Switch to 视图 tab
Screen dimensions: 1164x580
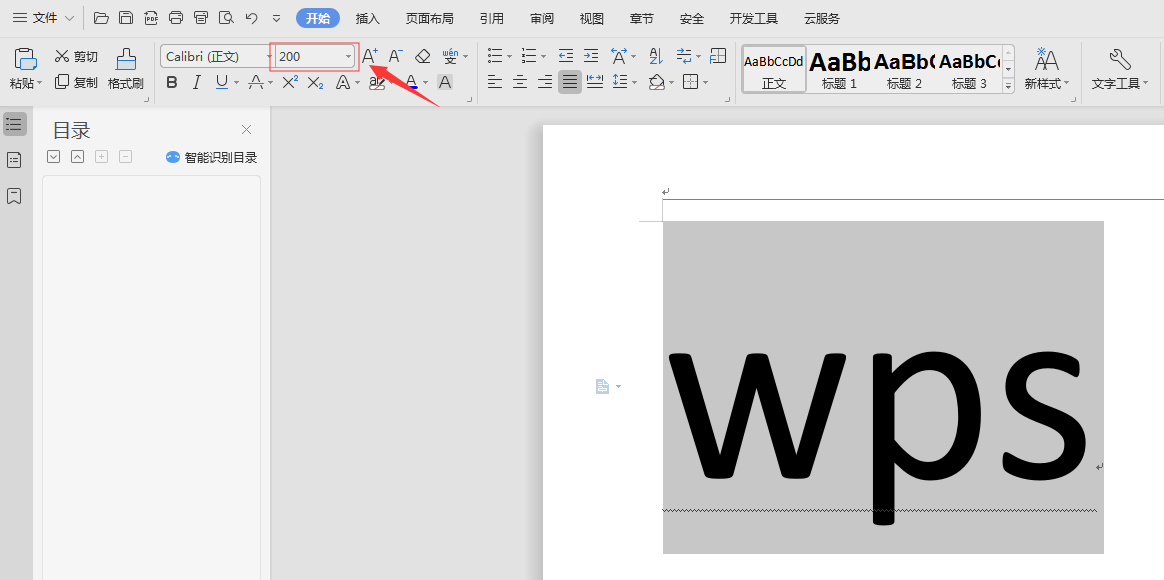(x=592, y=19)
